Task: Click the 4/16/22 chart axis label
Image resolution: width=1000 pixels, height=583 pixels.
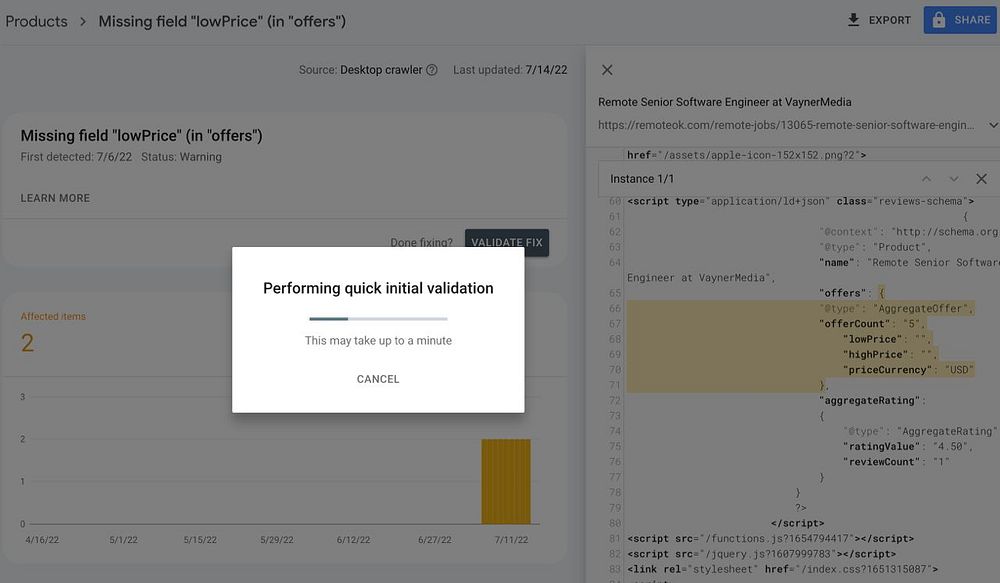Action: (42, 540)
